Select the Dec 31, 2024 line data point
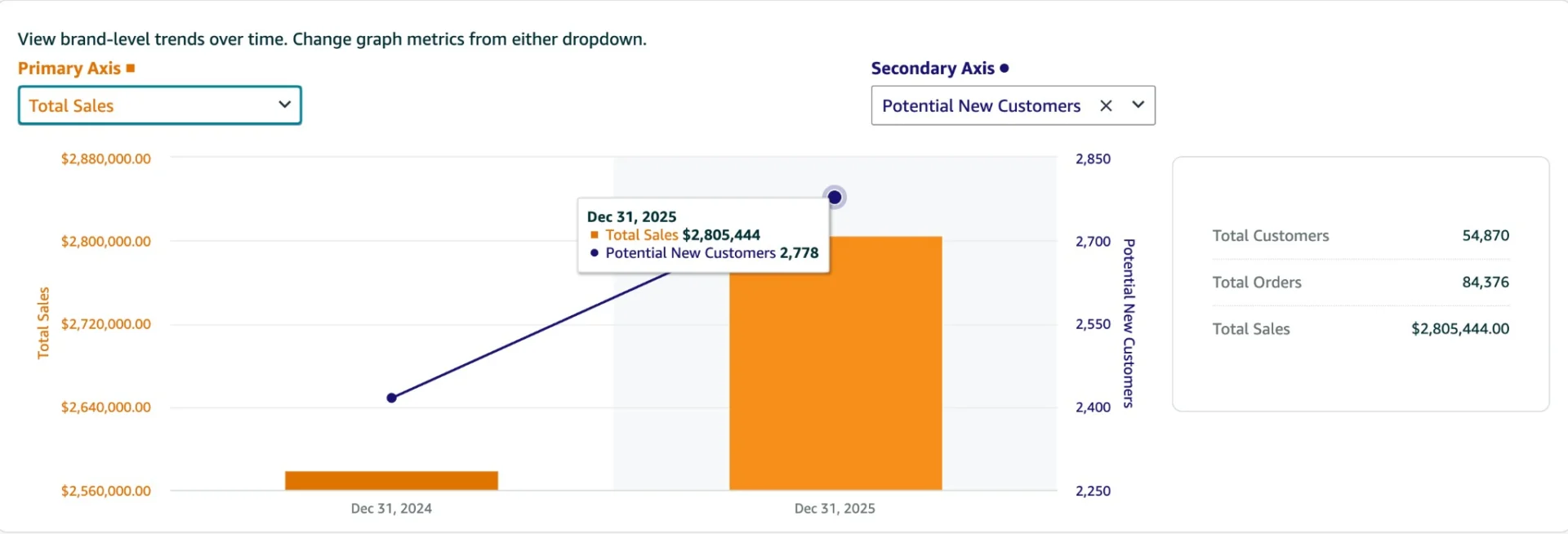This screenshot has height=534, width=1568. point(392,398)
